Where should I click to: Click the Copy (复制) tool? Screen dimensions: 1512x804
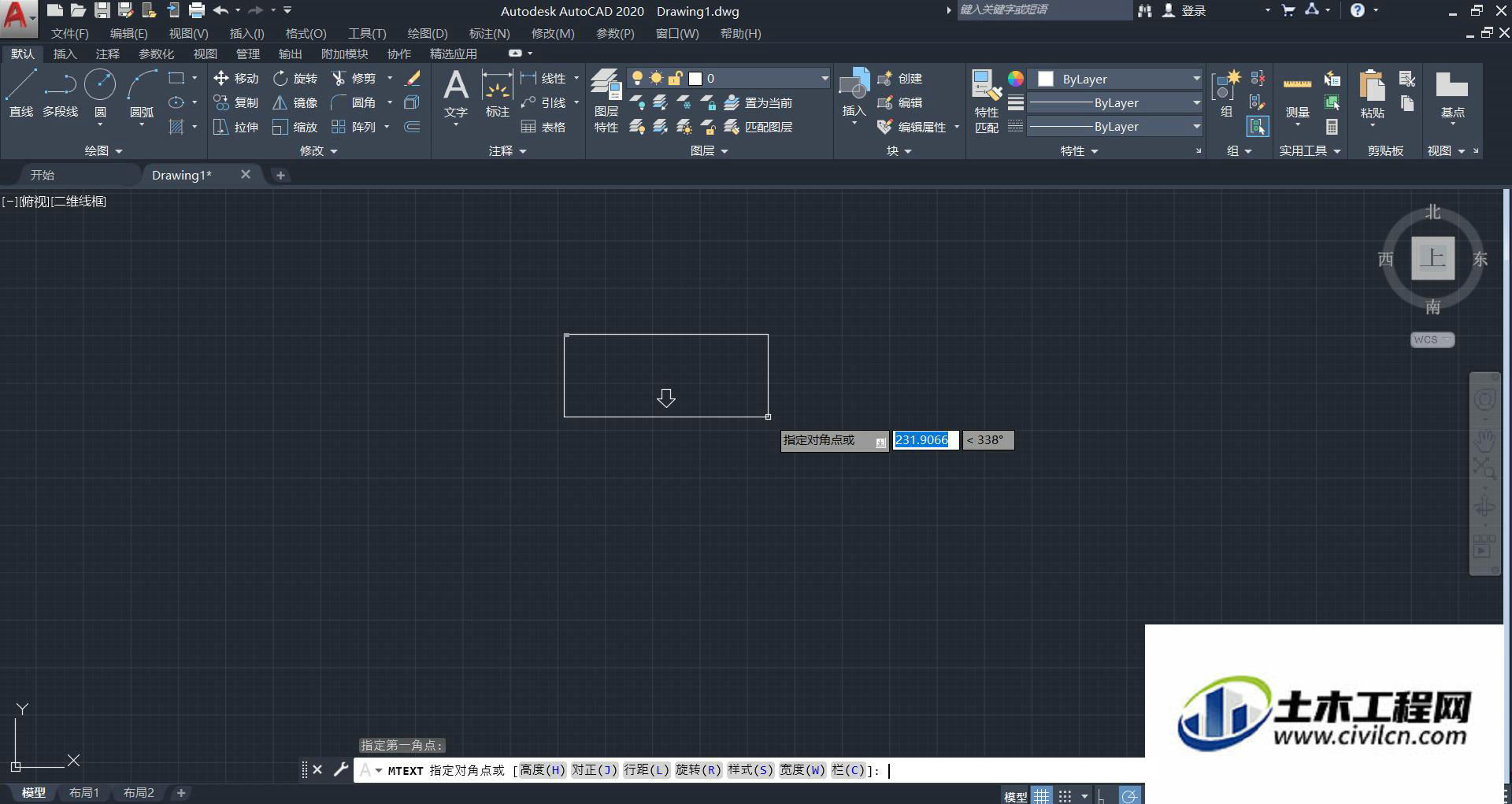click(x=235, y=102)
